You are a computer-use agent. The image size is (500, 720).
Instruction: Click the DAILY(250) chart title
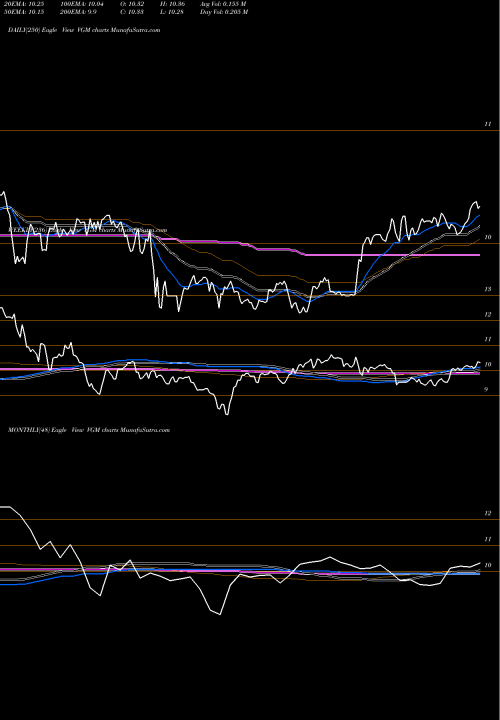(x=84, y=30)
